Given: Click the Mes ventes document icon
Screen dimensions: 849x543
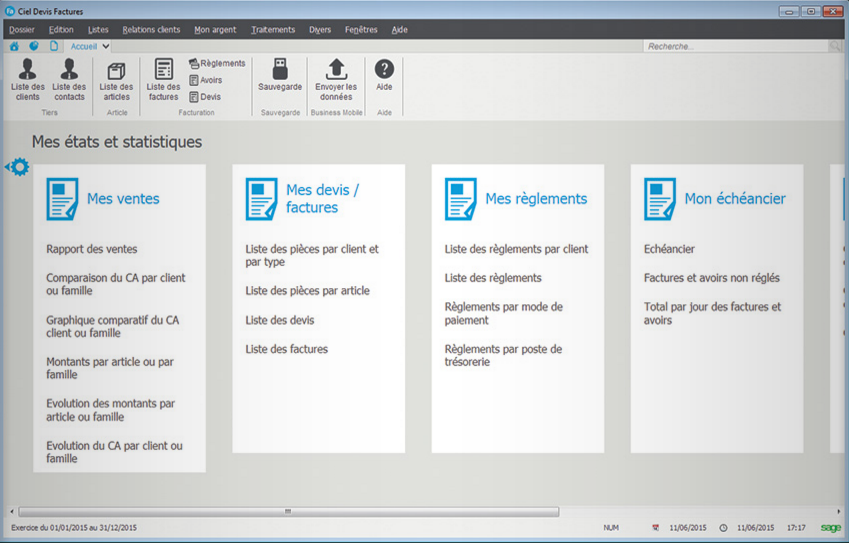Looking at the screenshot, I should 62,199.
